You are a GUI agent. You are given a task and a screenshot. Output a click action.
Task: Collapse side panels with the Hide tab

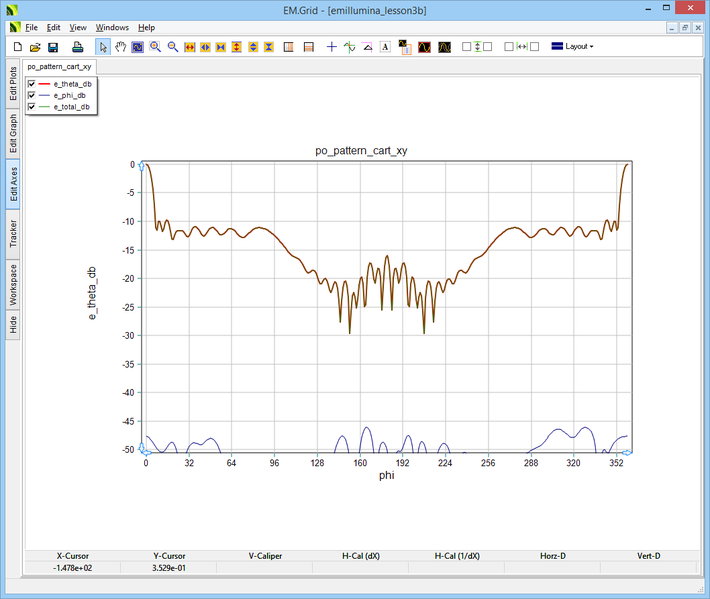tap(13, 324)
